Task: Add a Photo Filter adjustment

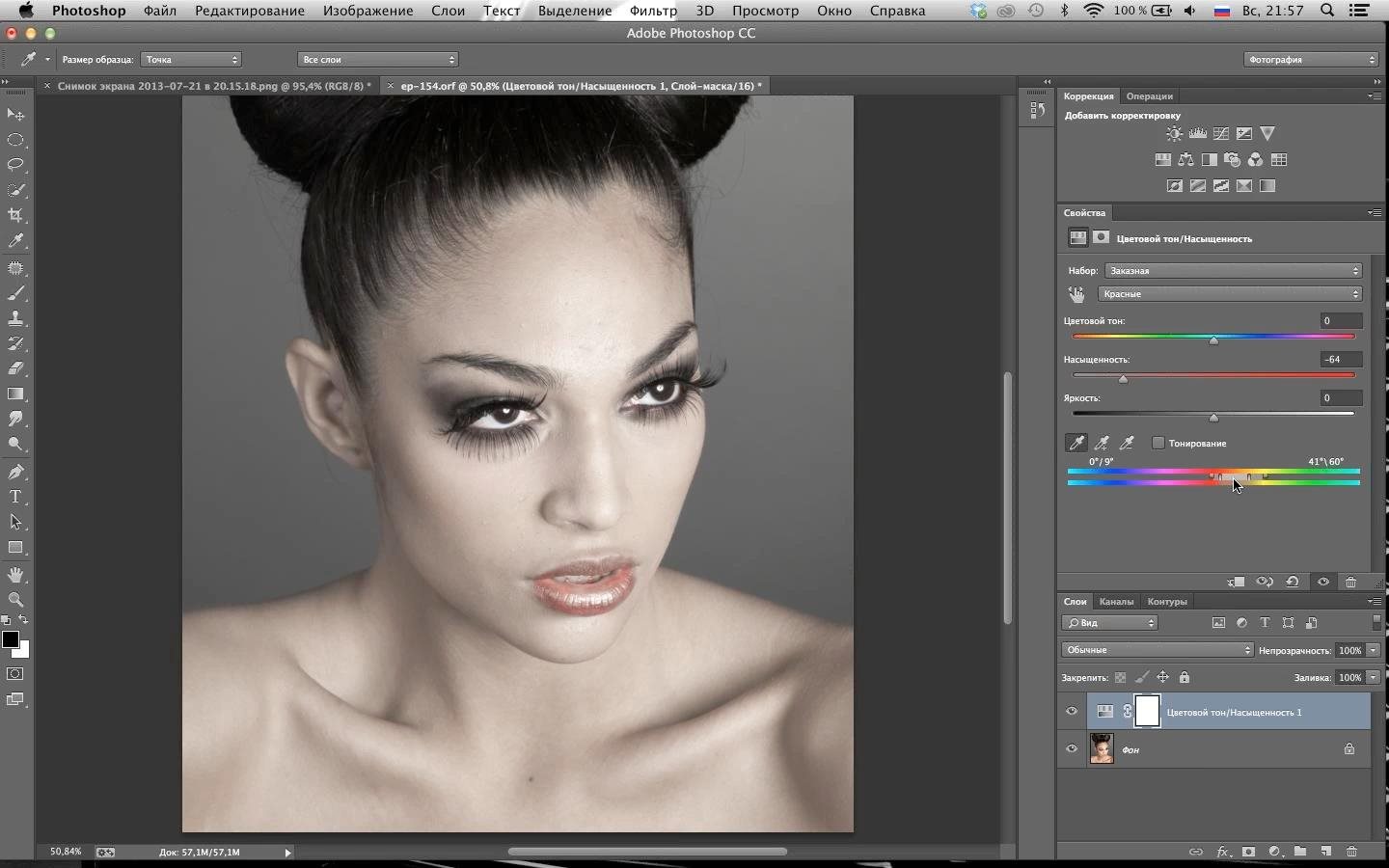Action: (1233, 160)
